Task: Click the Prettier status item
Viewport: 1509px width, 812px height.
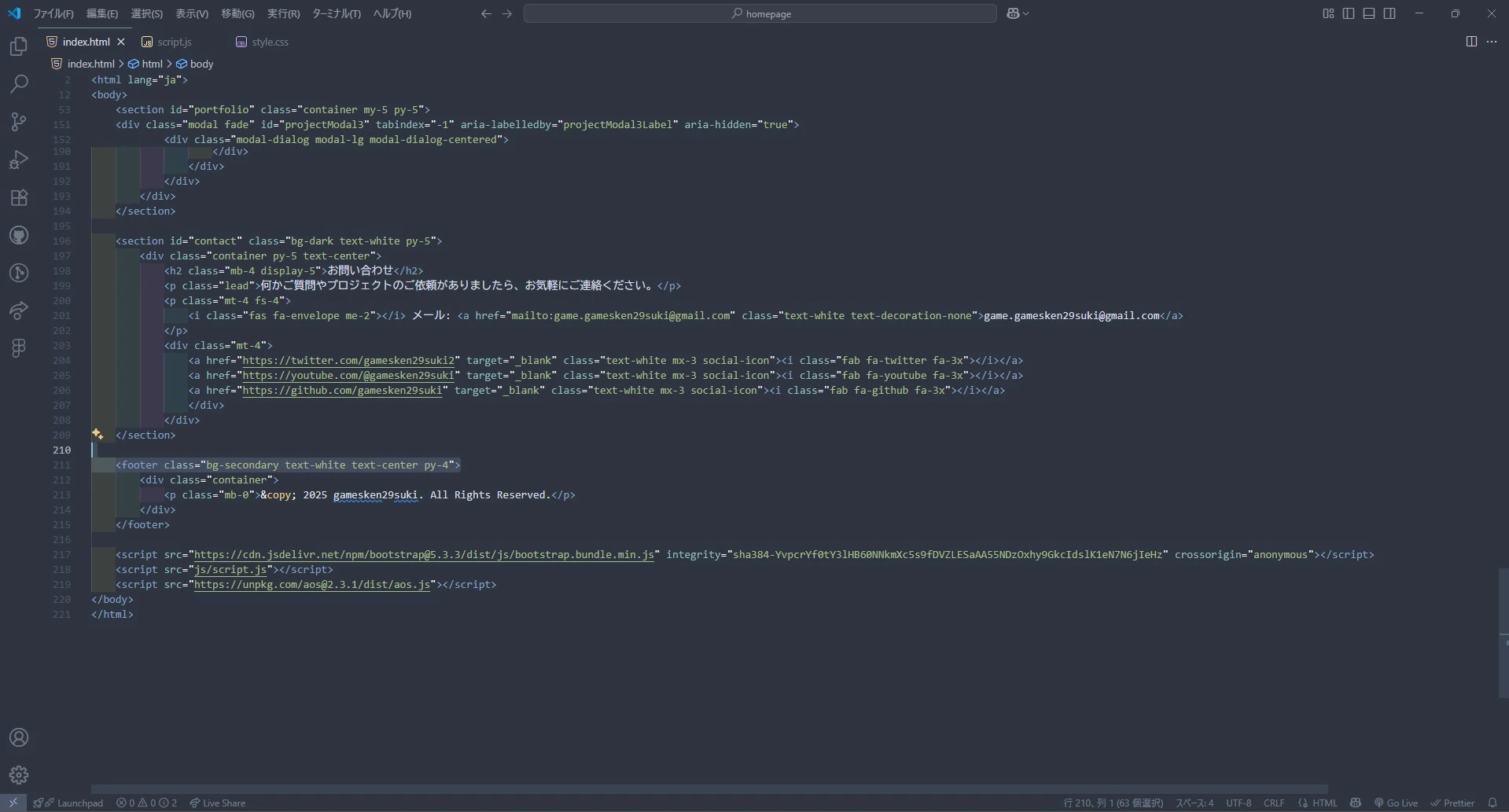Action: 1452,803
